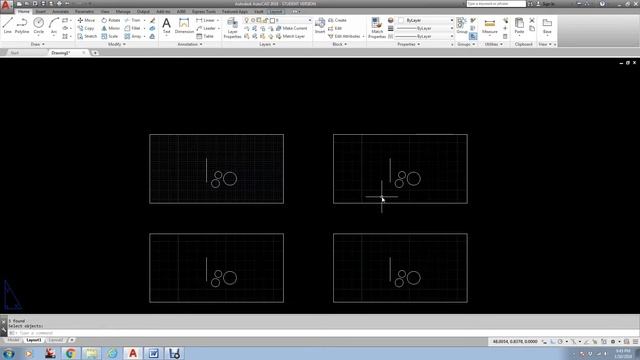Click the Linear dimension tool
Screen dimensions: 640x360
pos(205,20)
